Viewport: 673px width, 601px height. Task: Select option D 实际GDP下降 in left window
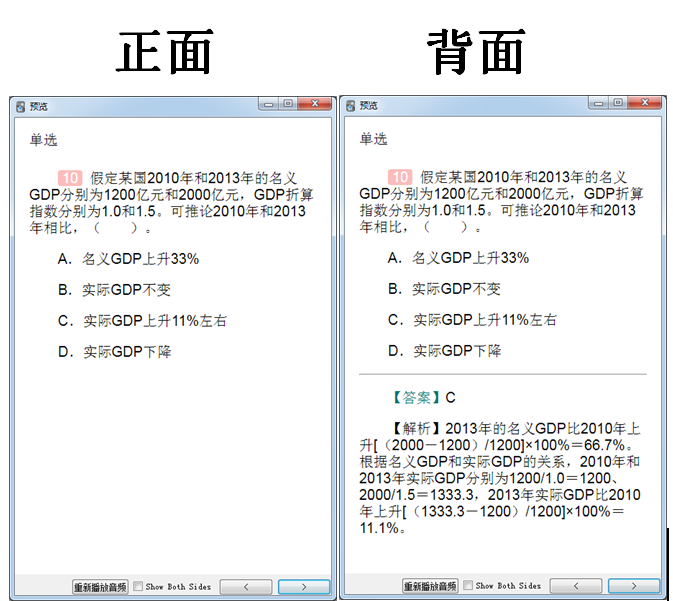click(x=115, y=352)
